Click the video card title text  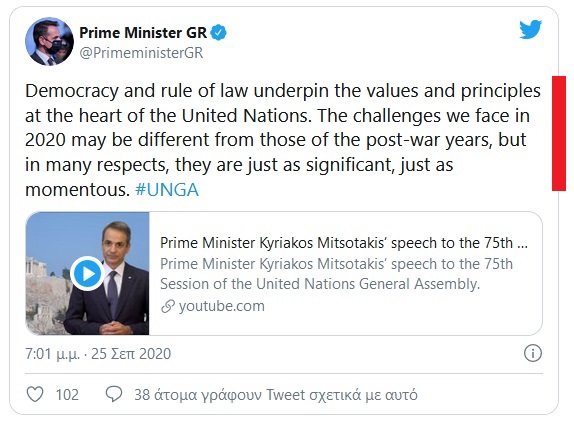[344, 243]
